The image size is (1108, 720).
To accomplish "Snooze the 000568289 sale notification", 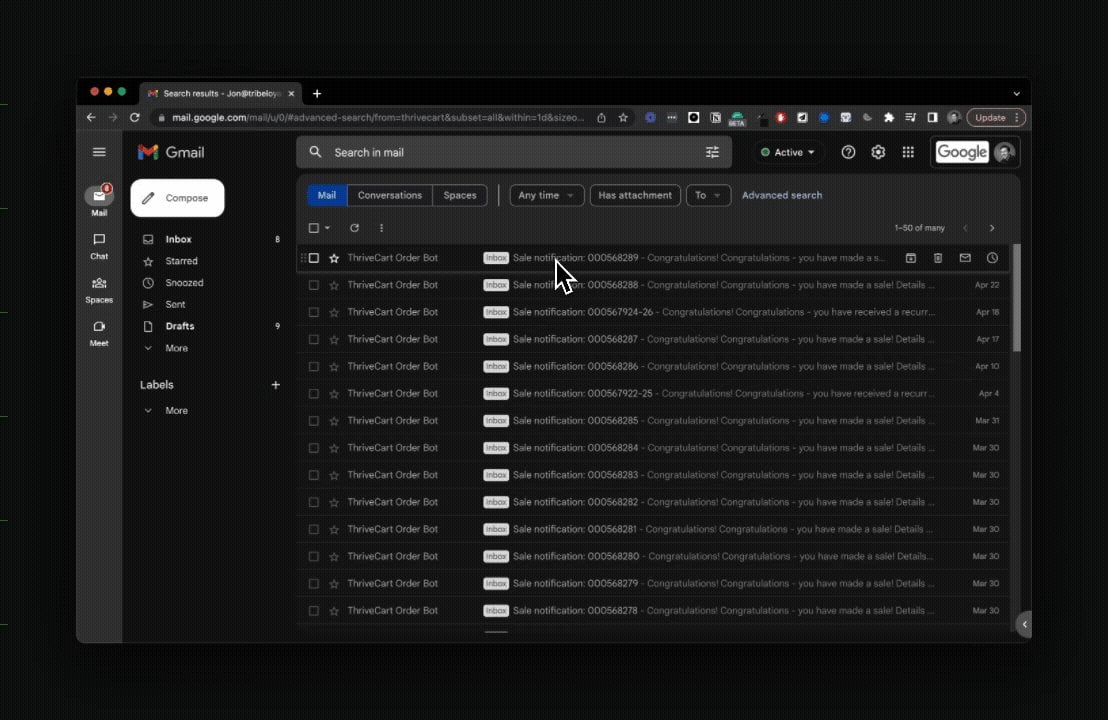I will point(992,258).
